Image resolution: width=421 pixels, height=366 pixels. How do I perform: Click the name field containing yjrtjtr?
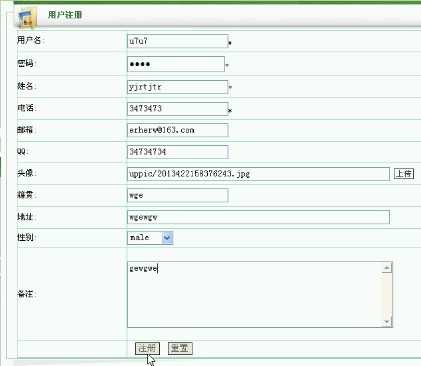(178, 87)
